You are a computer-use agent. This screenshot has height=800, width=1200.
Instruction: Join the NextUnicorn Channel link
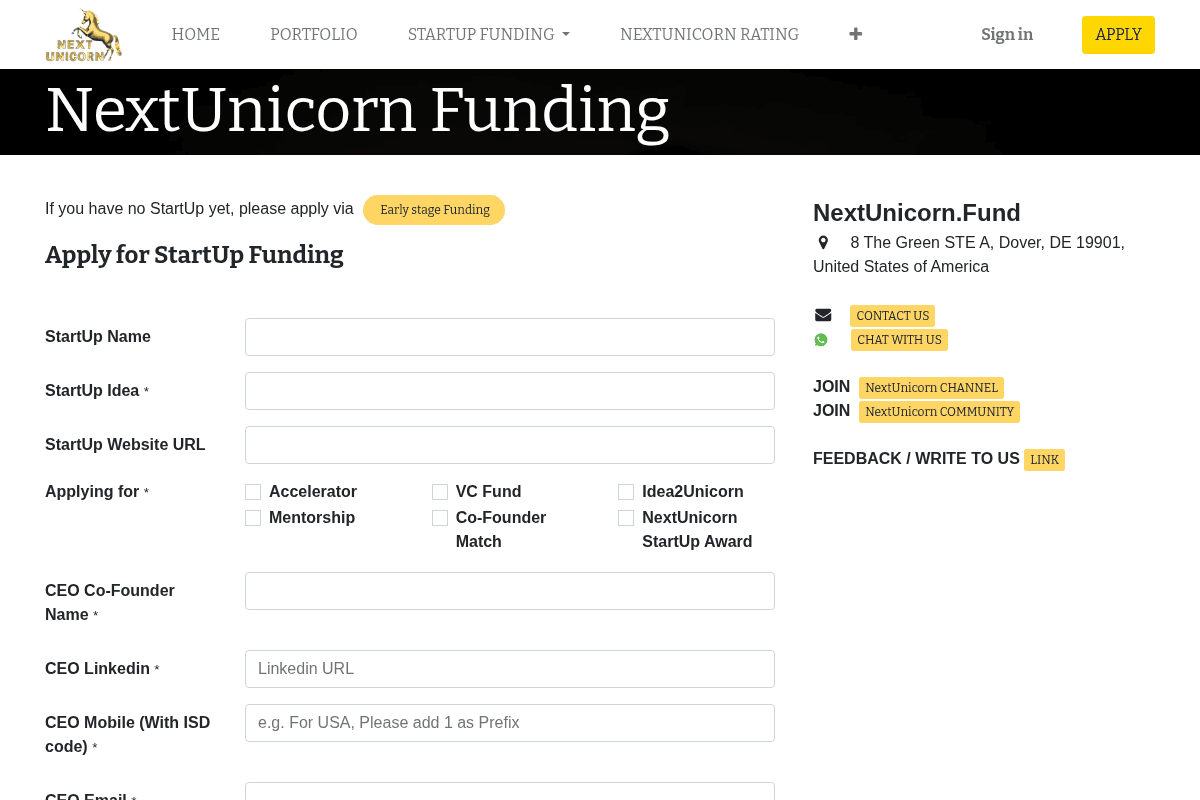(931, 388)
